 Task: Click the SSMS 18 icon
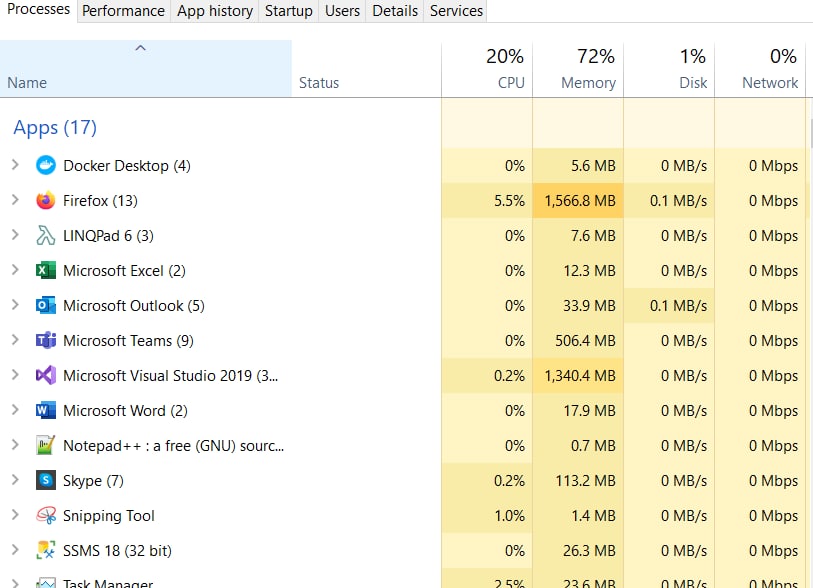point(46,550)
